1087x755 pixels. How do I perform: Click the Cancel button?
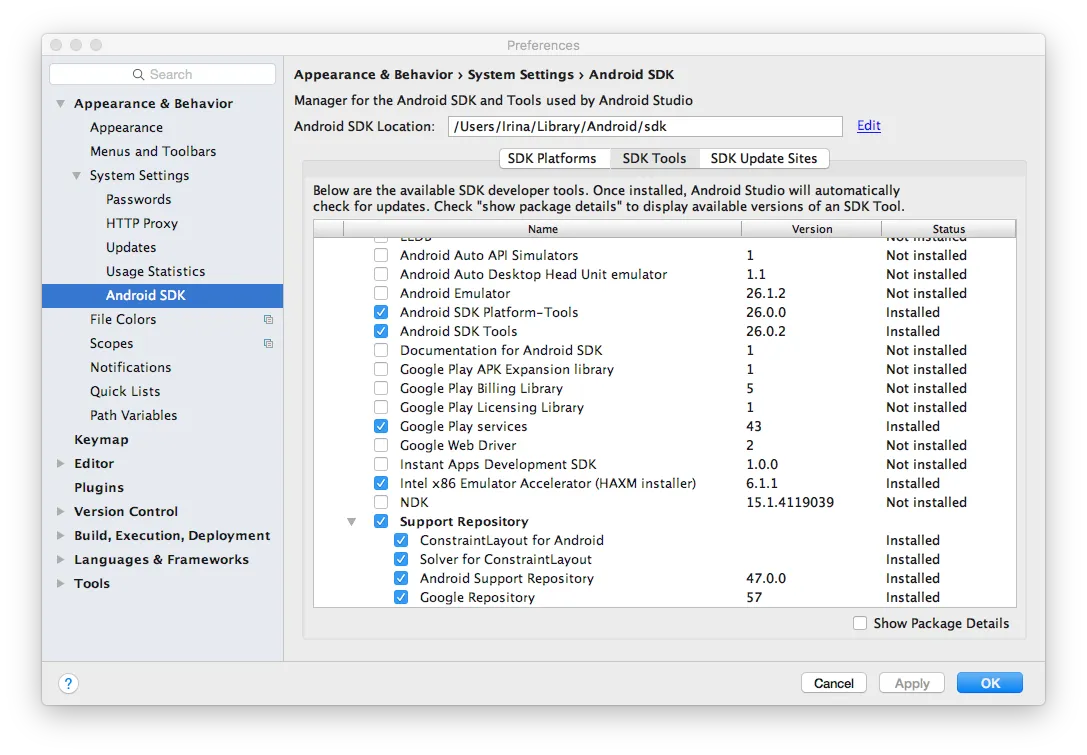[x=833, y=683]
